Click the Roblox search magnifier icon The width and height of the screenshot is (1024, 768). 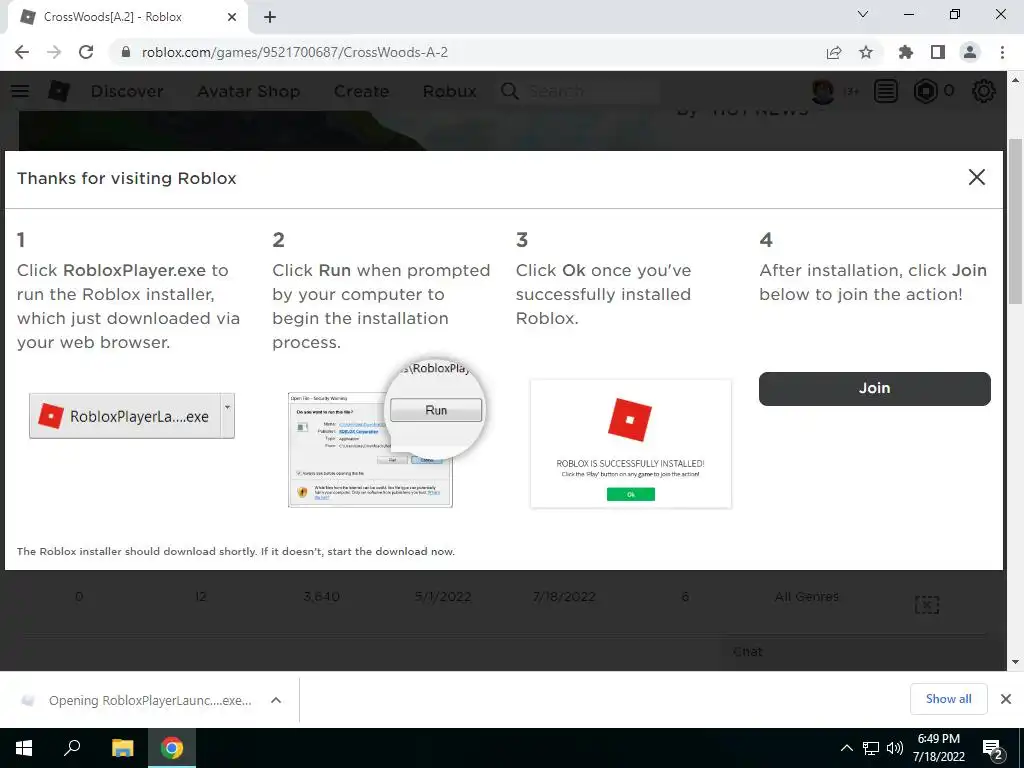click(509, 91)
